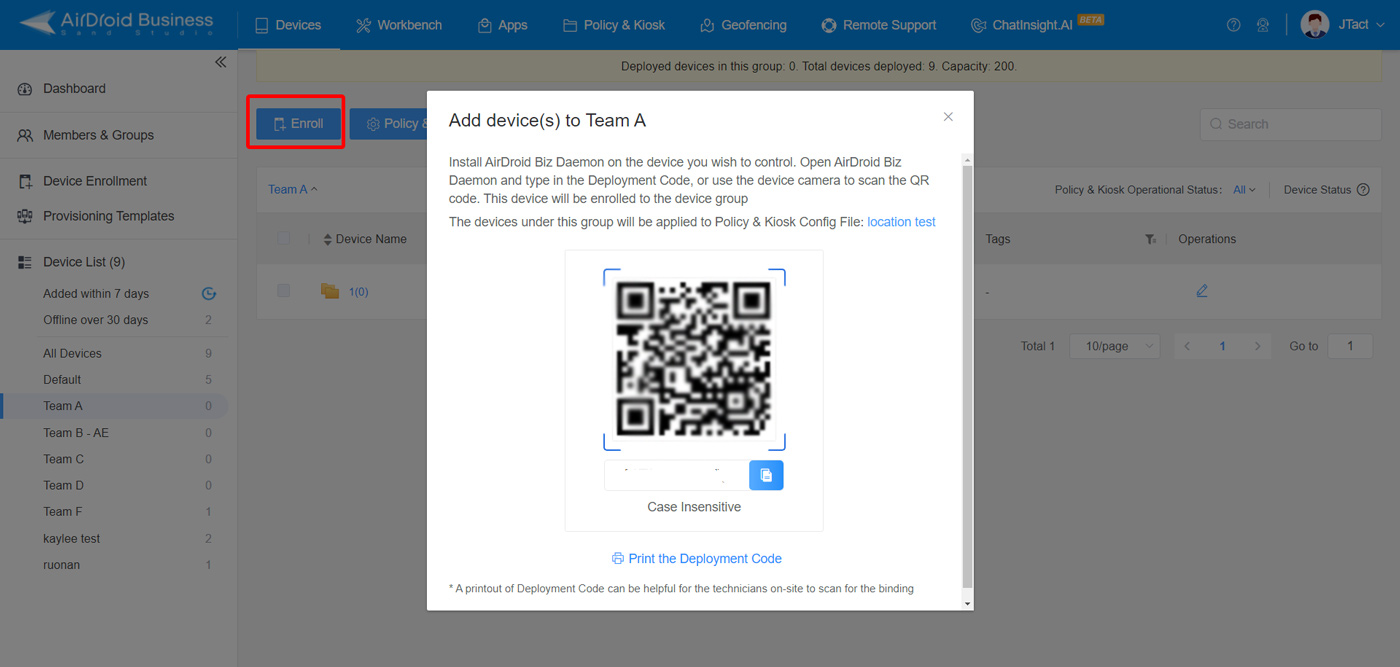Click the printer icon beside Print the Deployment Code
Viewport: 1400px width, 667px height.
click(618, 559)
